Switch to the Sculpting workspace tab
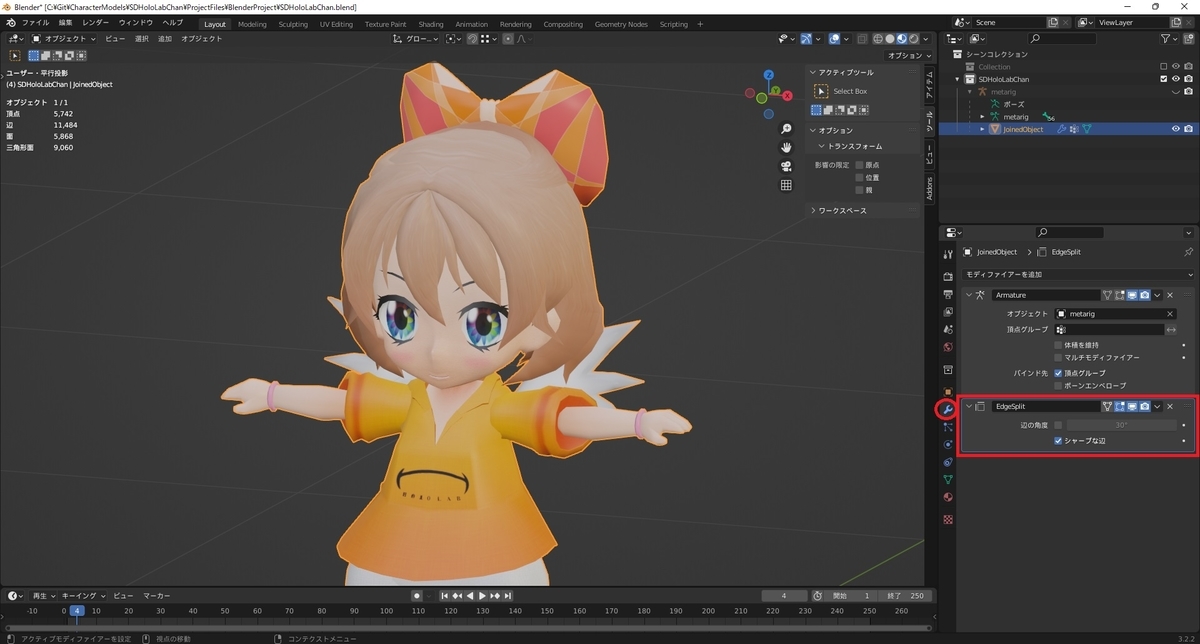1200x644 pixels. point(293,24)
